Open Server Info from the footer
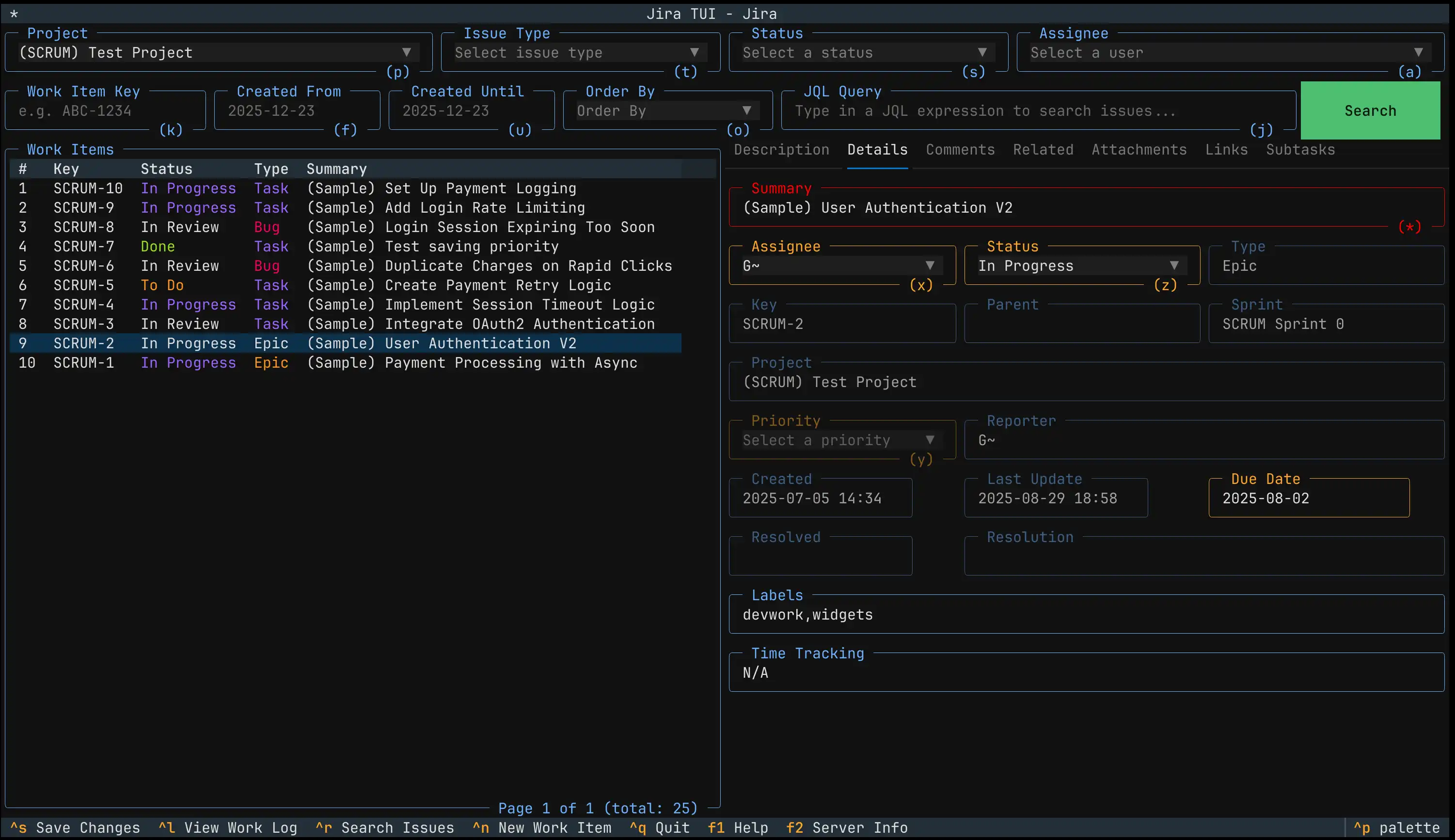 (x=847, y=828)
